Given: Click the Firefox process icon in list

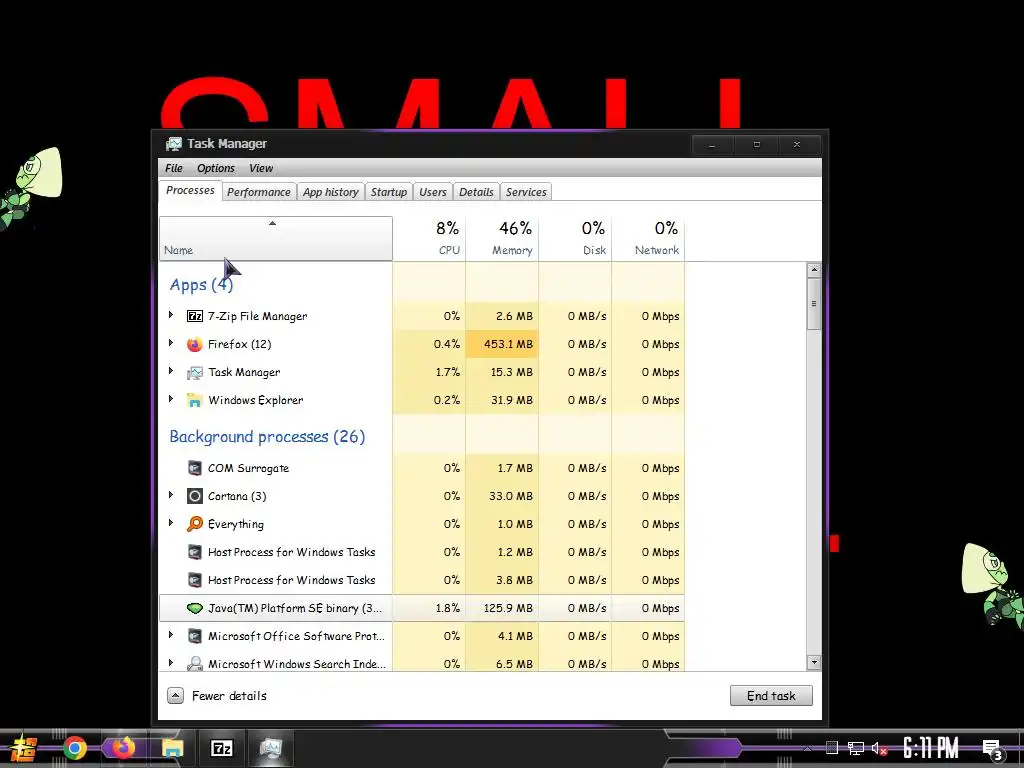Looking at the screenshot, I should point(195,344).
